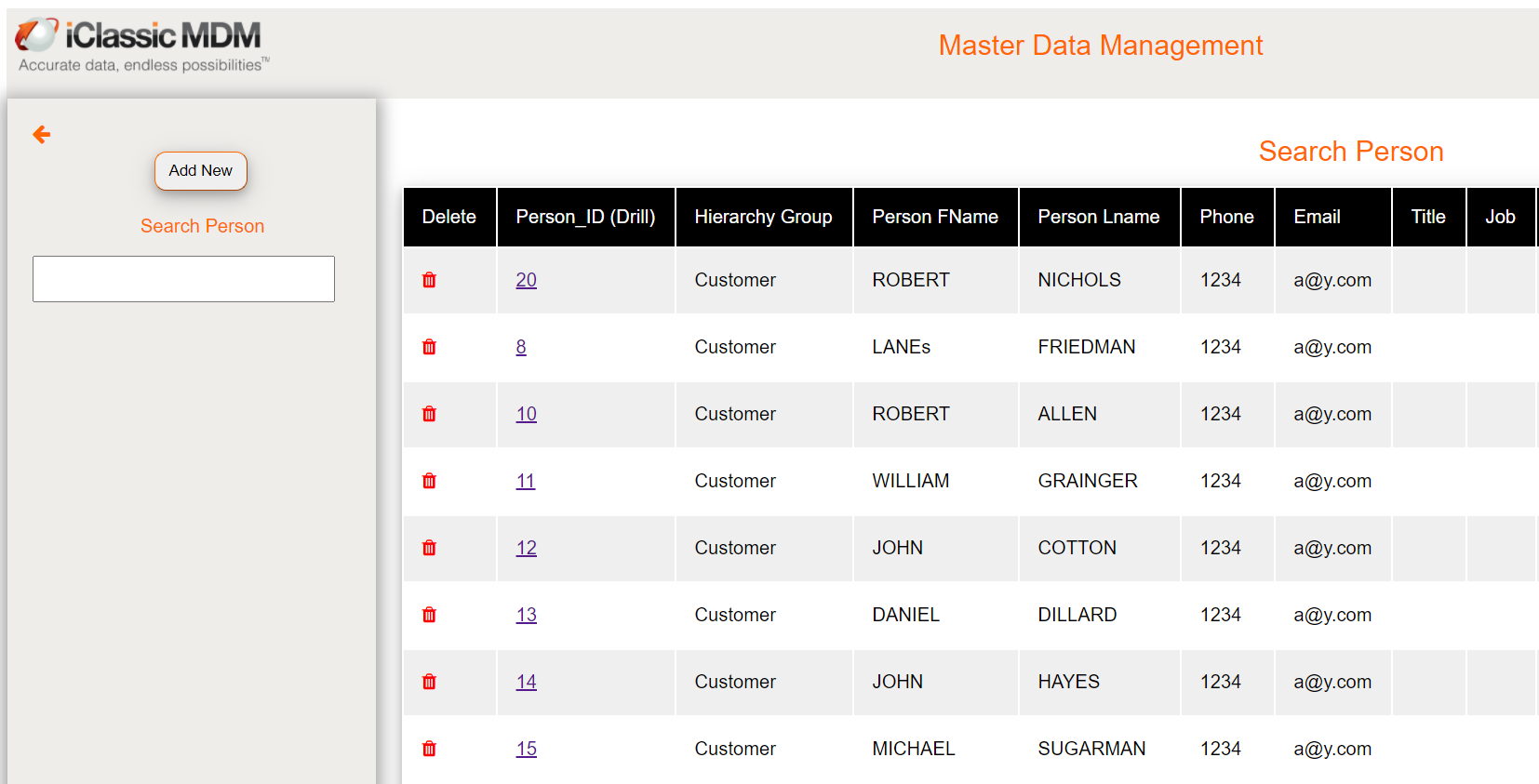Image resolution: width=1539 pixels, height=784 pixels.
Task: Click the Email column header
Action: coord(1332,217)
